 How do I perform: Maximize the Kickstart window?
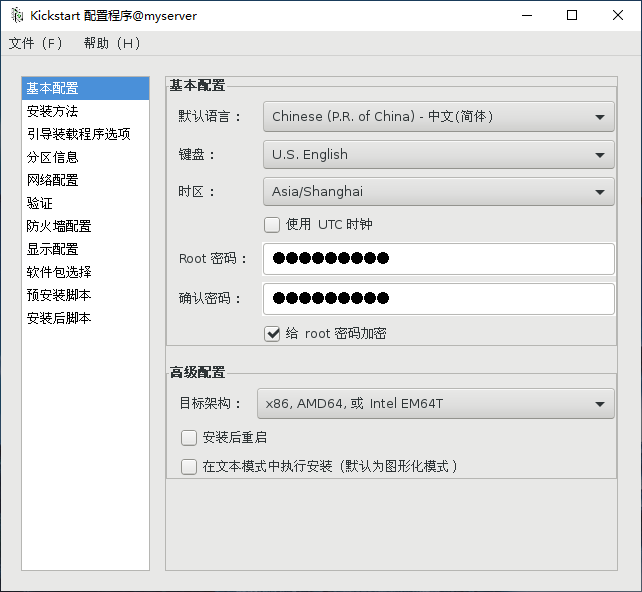click(x=572, y=16)
